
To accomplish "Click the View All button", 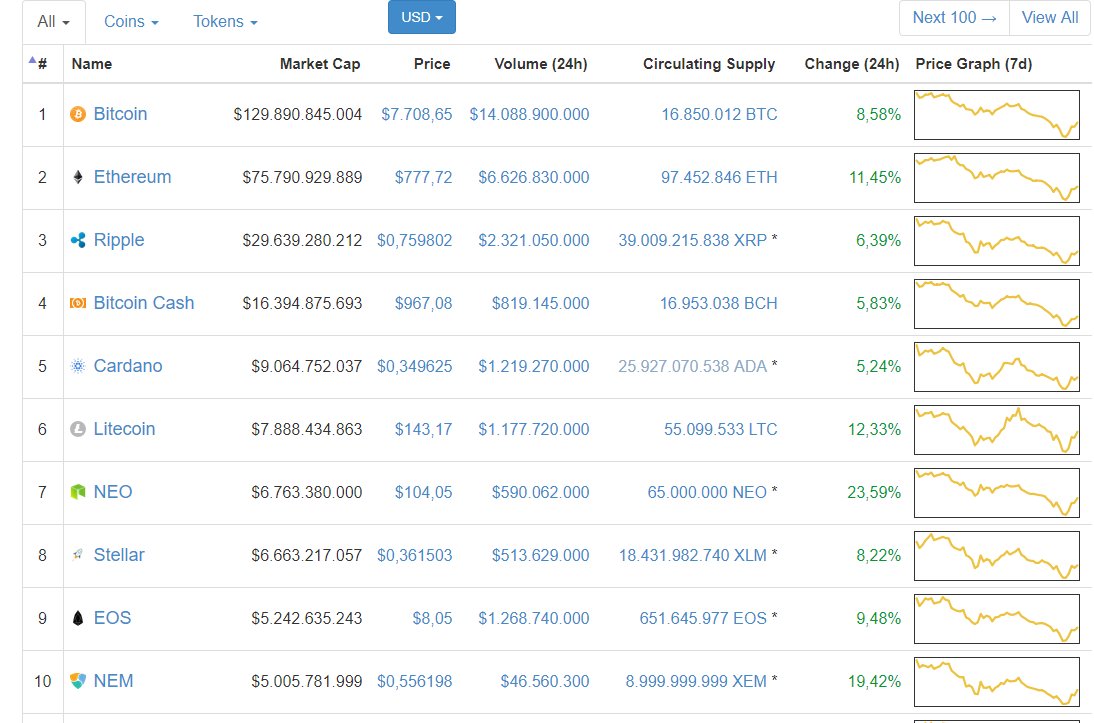I will click(x=1050, y=17).
